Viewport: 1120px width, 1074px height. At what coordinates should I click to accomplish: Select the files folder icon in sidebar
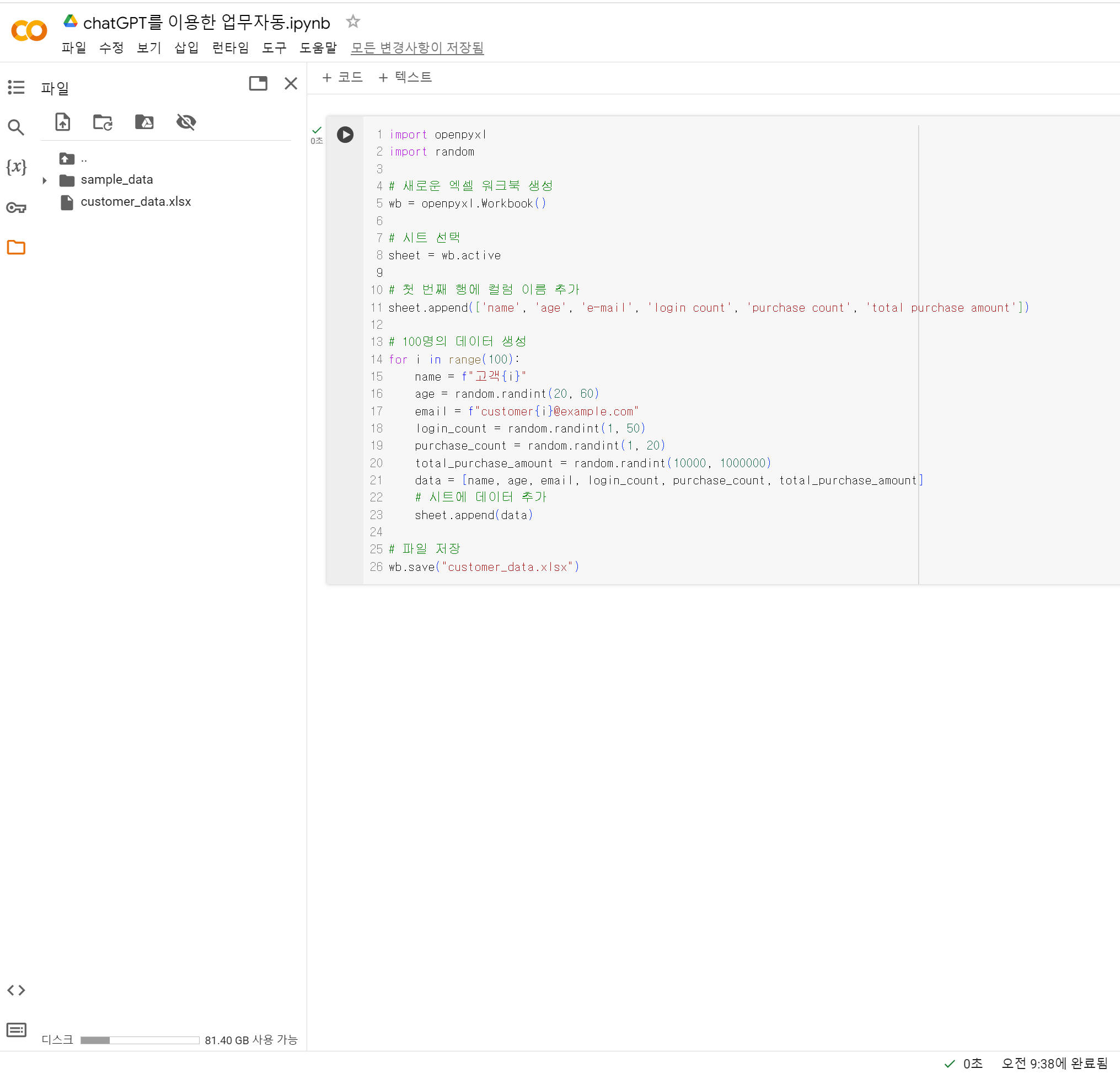(x=16, y=248)
